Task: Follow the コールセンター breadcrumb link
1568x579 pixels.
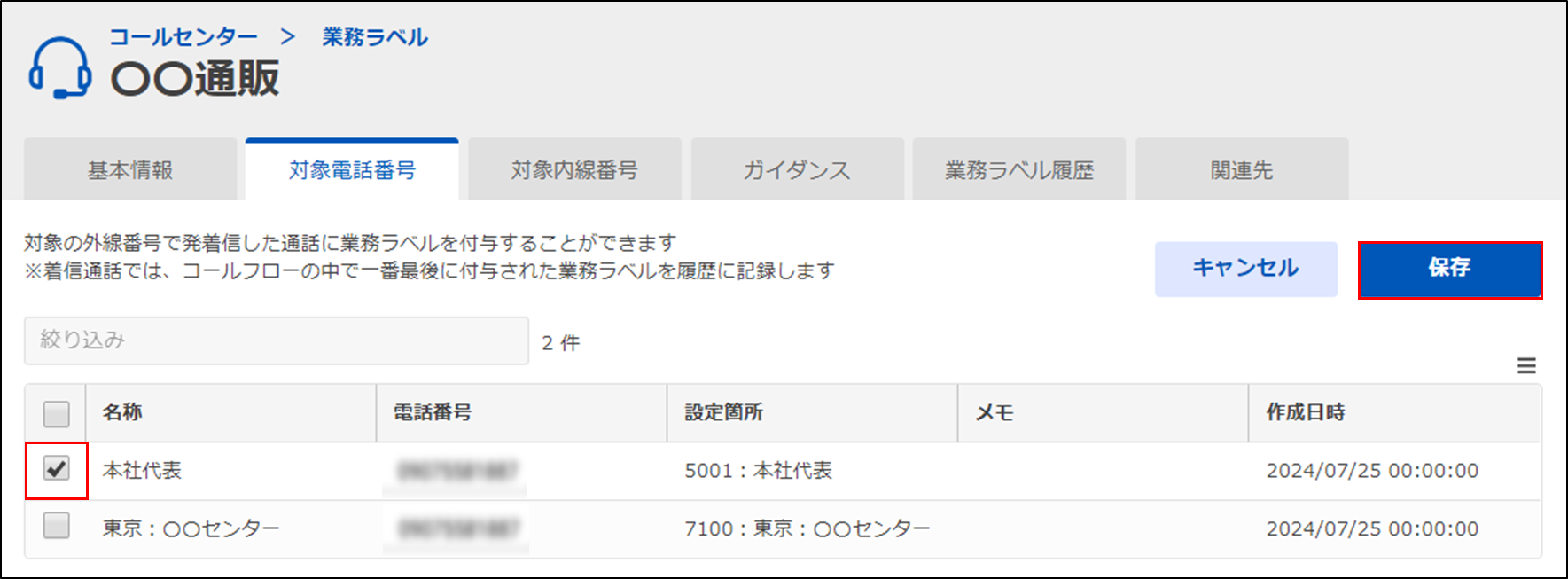Action: click(x=183, y=37)
